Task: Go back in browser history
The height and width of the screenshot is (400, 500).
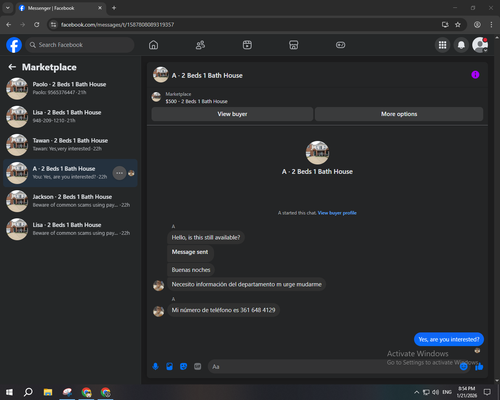Action: pyautogui.click(x=9, y=25)
